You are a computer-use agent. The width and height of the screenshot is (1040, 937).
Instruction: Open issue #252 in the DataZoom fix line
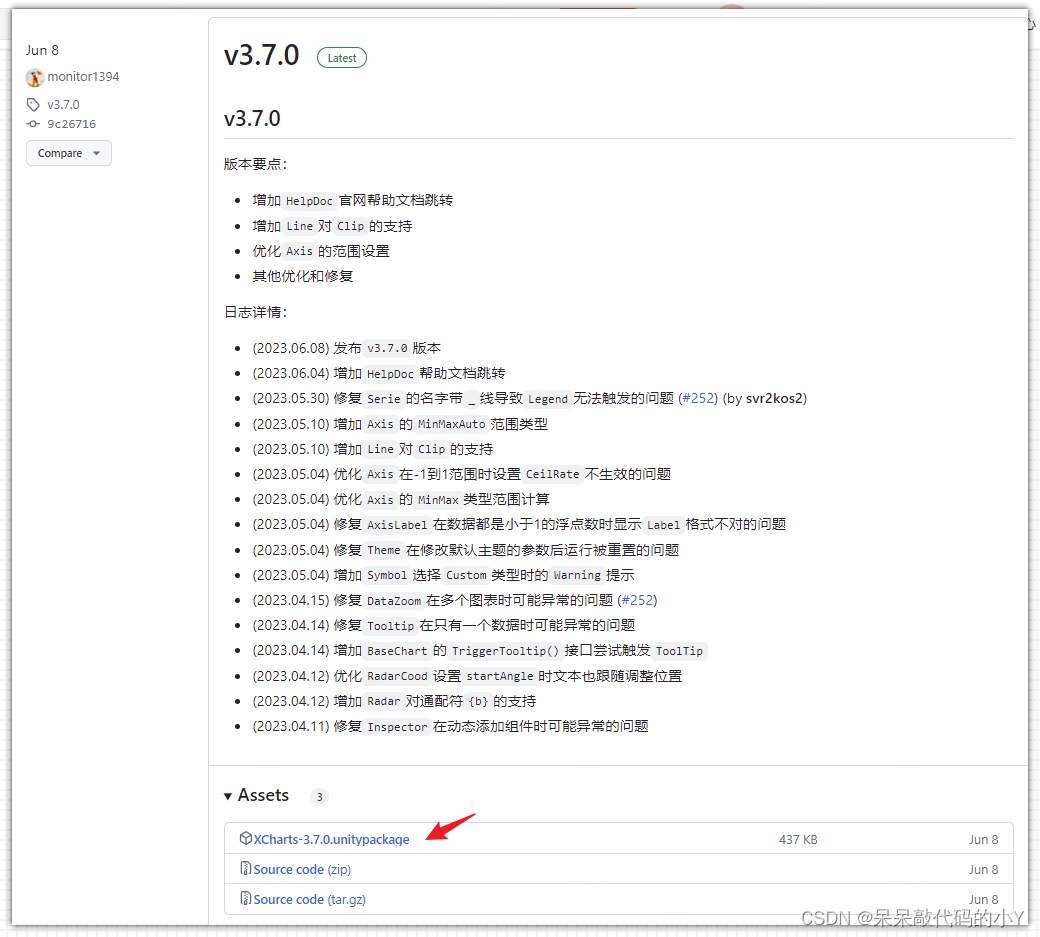(638, 601)
